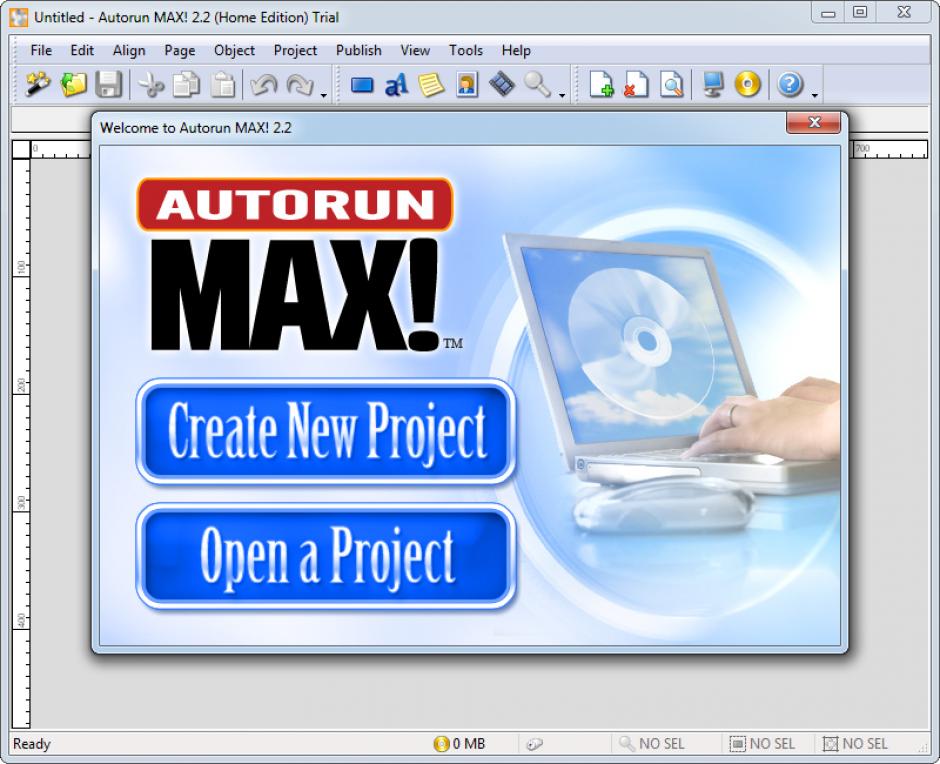Click the cut scissors icon

(151, 84)
